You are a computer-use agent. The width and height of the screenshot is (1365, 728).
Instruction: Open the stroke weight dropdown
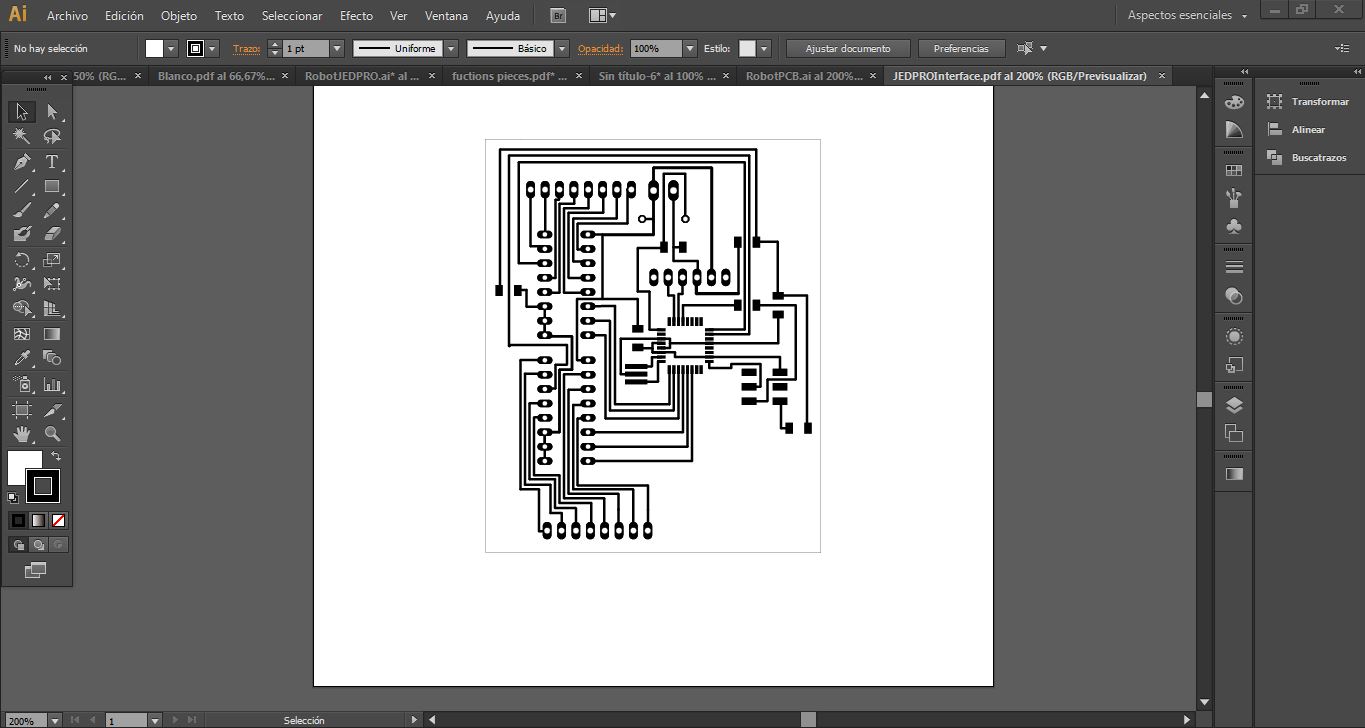[337, 48]
